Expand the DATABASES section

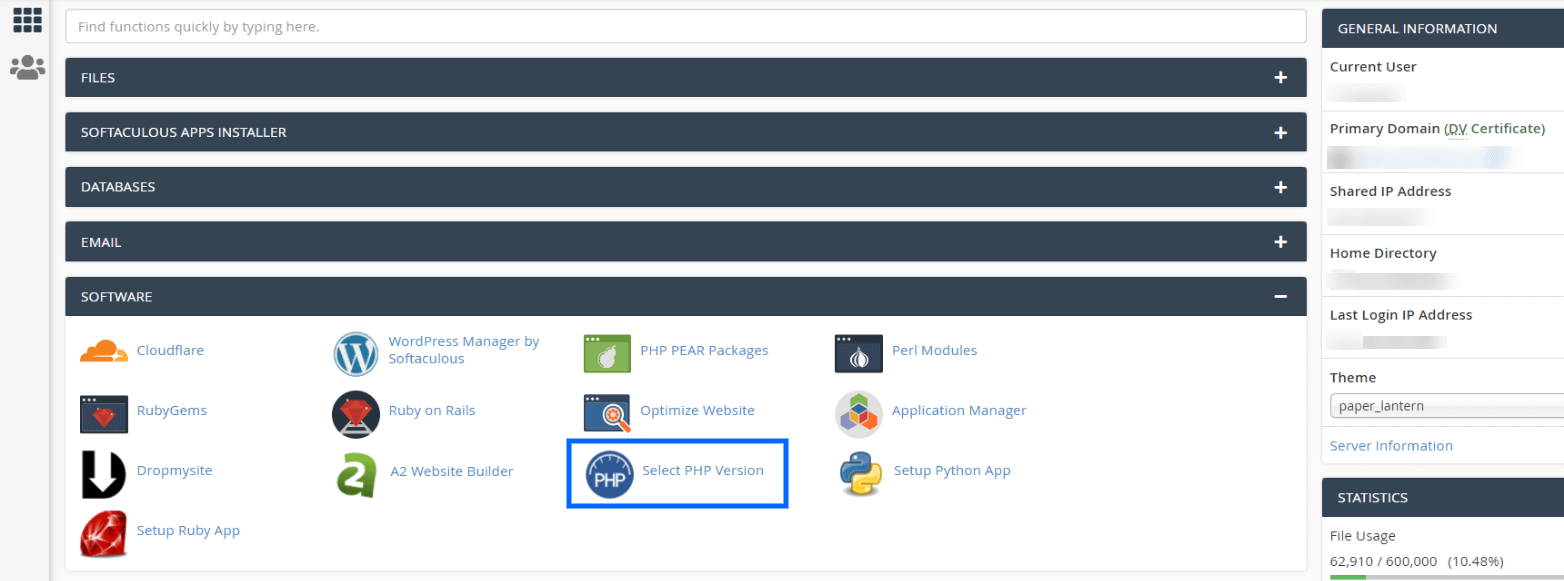click(x=1280, y=186)
